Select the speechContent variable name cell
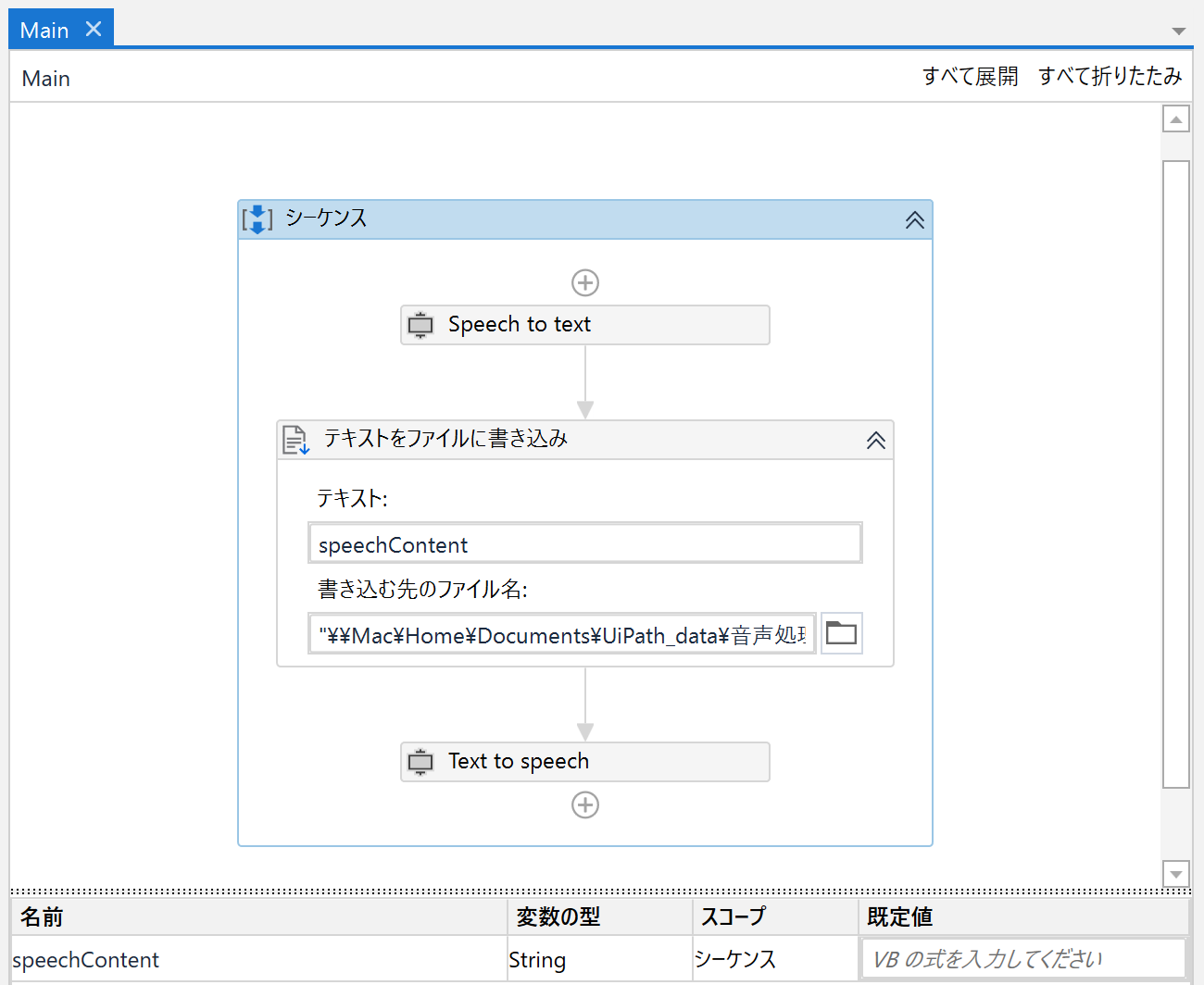Viewport: 1204px width, 985px height. (259, 960)
